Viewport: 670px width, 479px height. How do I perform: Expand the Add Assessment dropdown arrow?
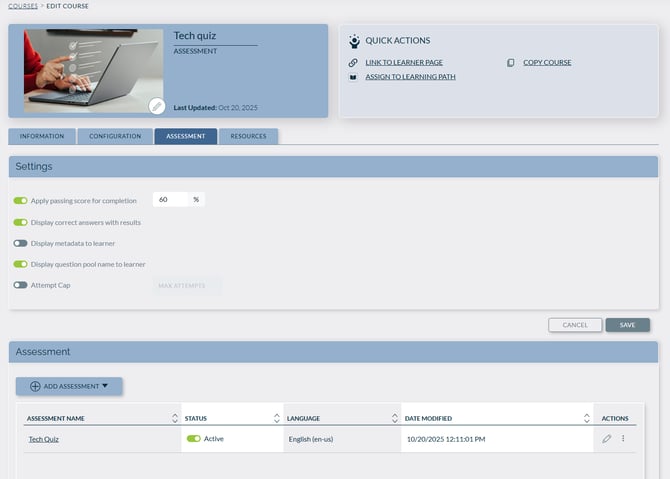coord(105,386)
